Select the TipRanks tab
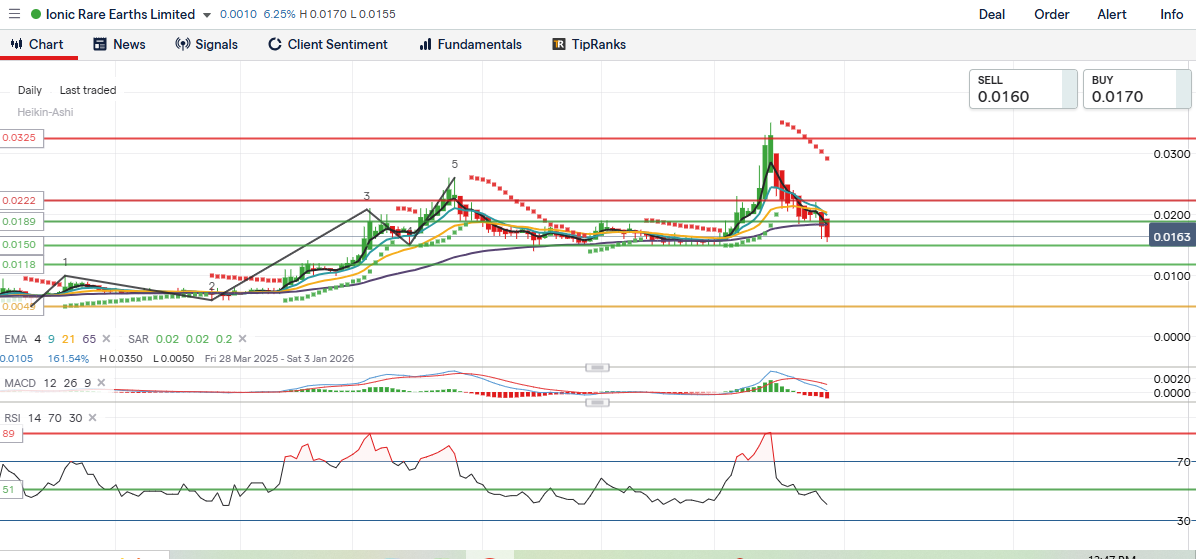Image resolution: width=1196 pixels, height=559 pixels. tap(589, 45)
